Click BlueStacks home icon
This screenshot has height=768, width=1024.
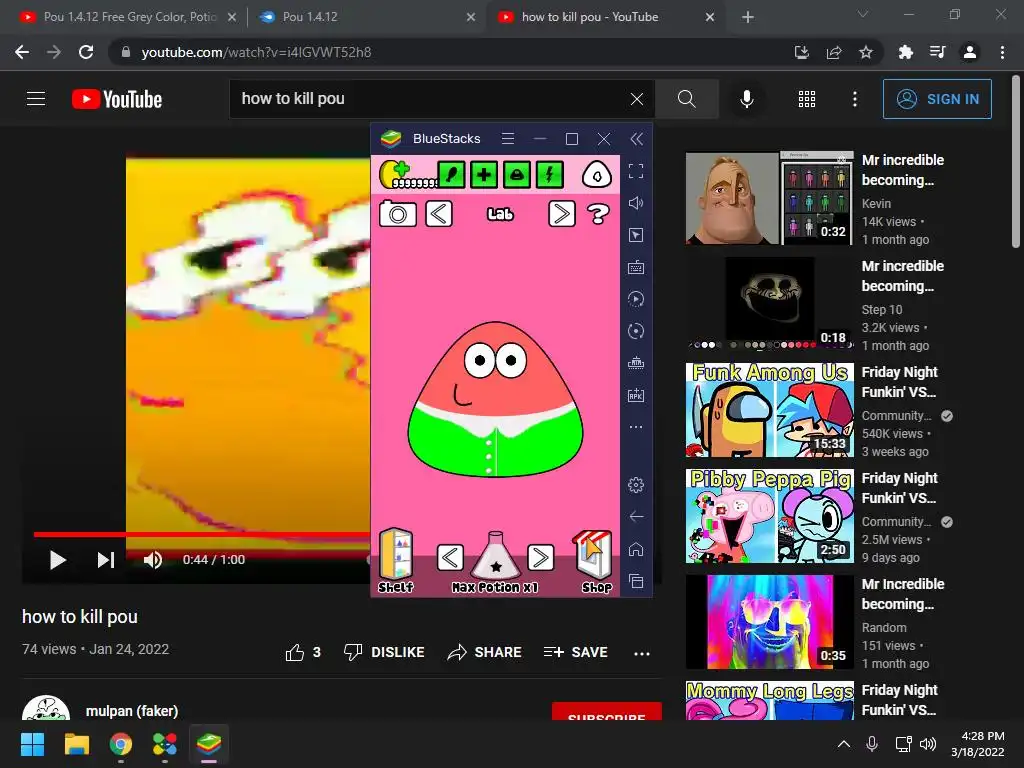[635, 549]
